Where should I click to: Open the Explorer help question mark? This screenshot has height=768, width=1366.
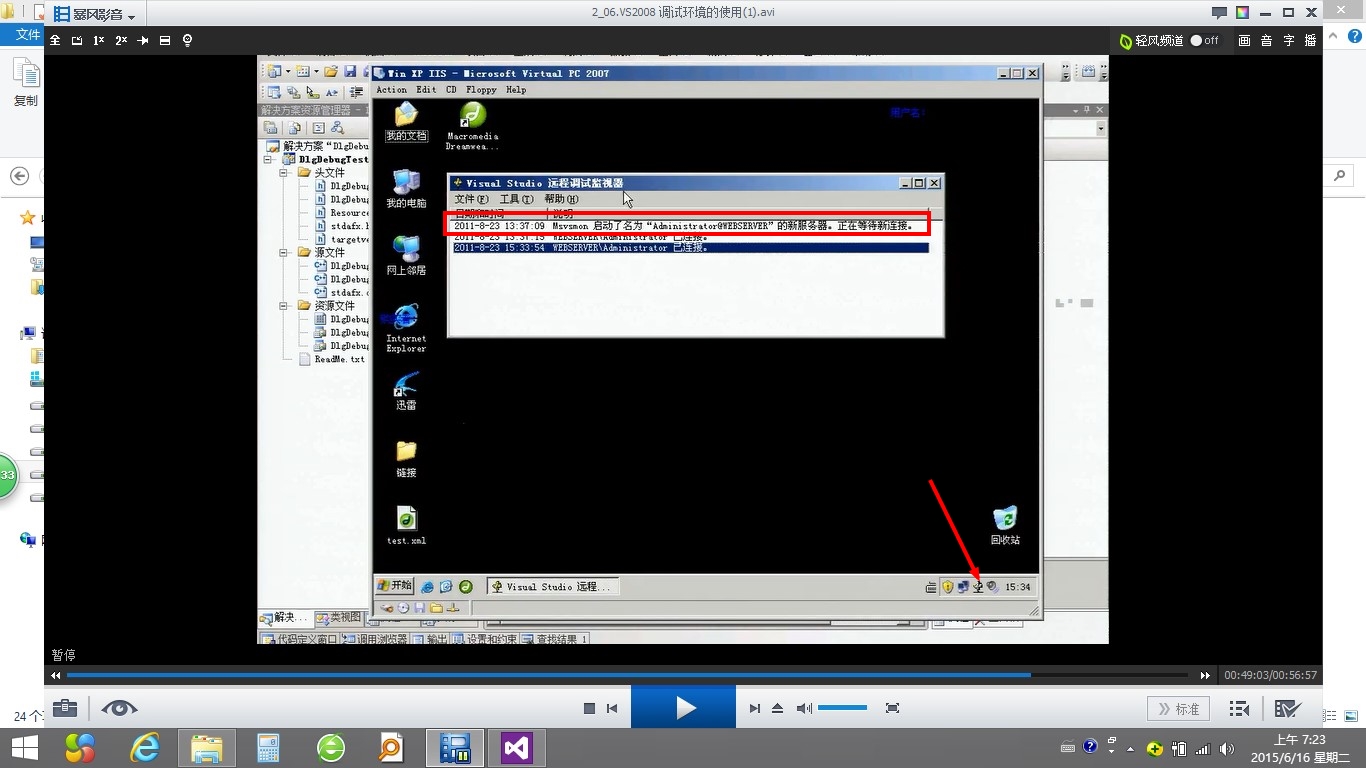[x=1355, y=35]
